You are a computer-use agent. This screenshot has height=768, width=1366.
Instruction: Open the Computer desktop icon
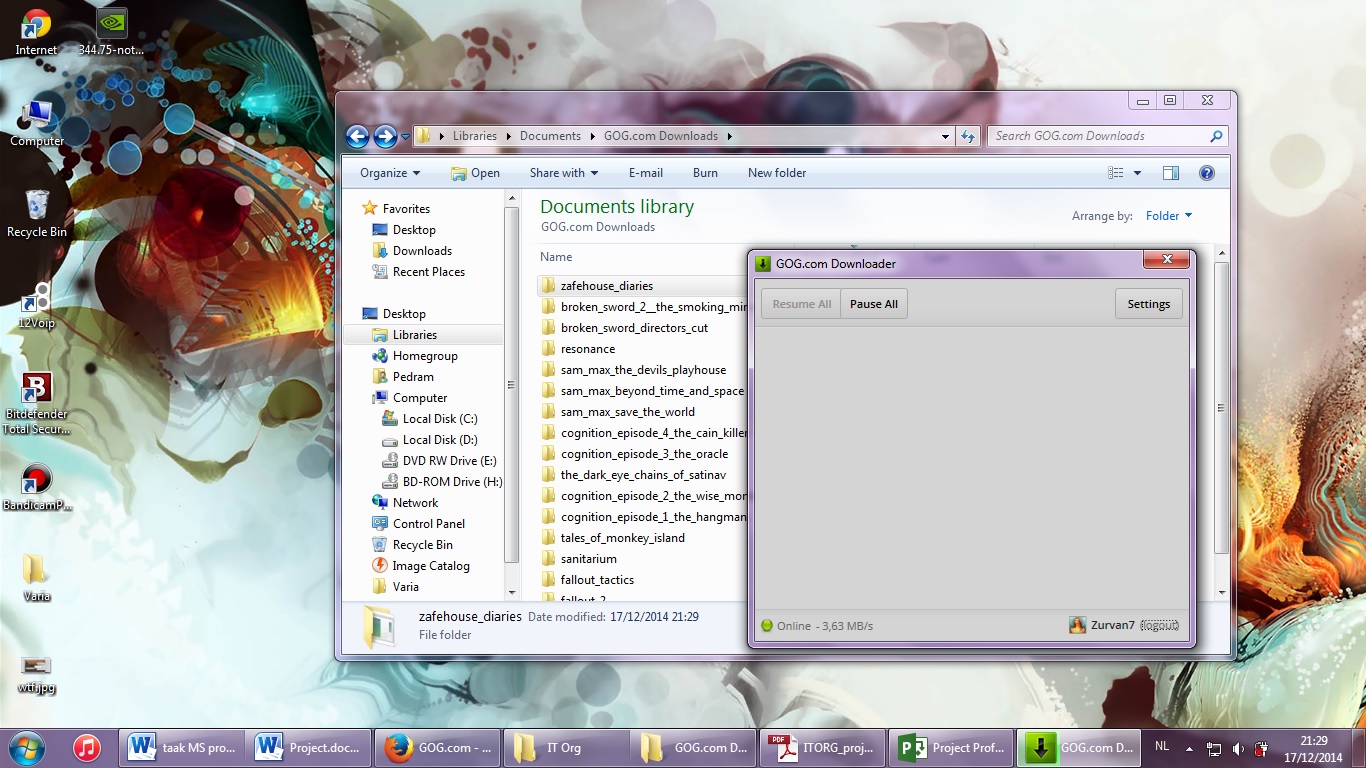click(37, 123)
